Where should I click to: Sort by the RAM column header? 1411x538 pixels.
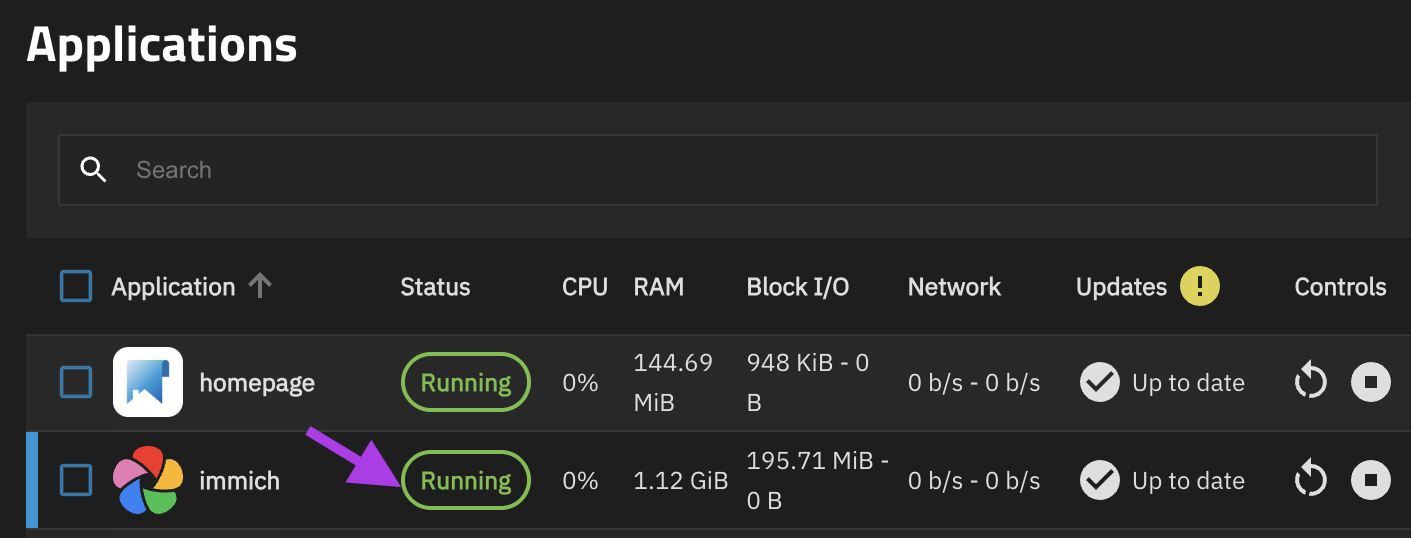659,287
